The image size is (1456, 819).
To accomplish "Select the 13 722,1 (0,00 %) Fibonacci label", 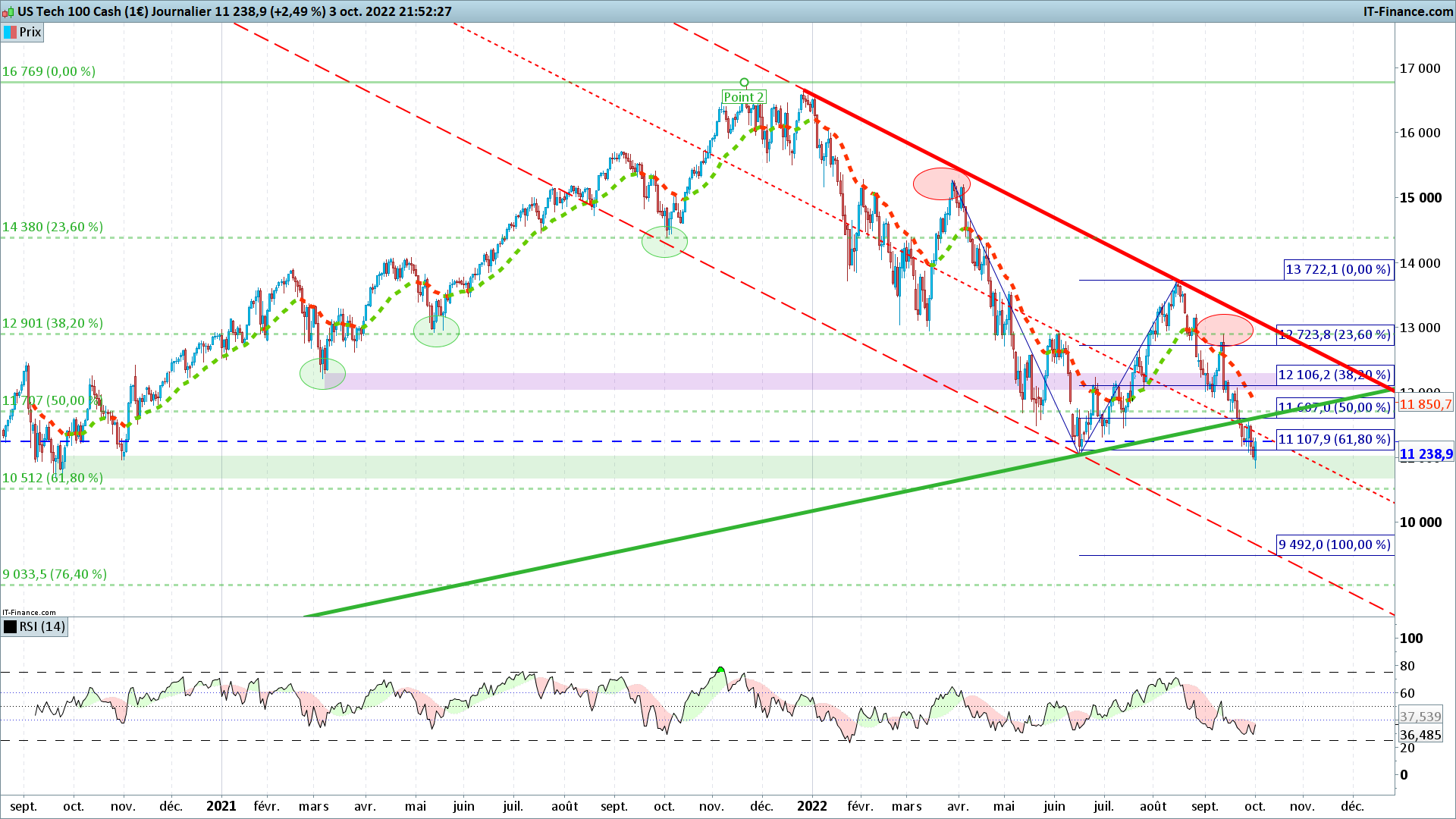I will coord(1338,269).
